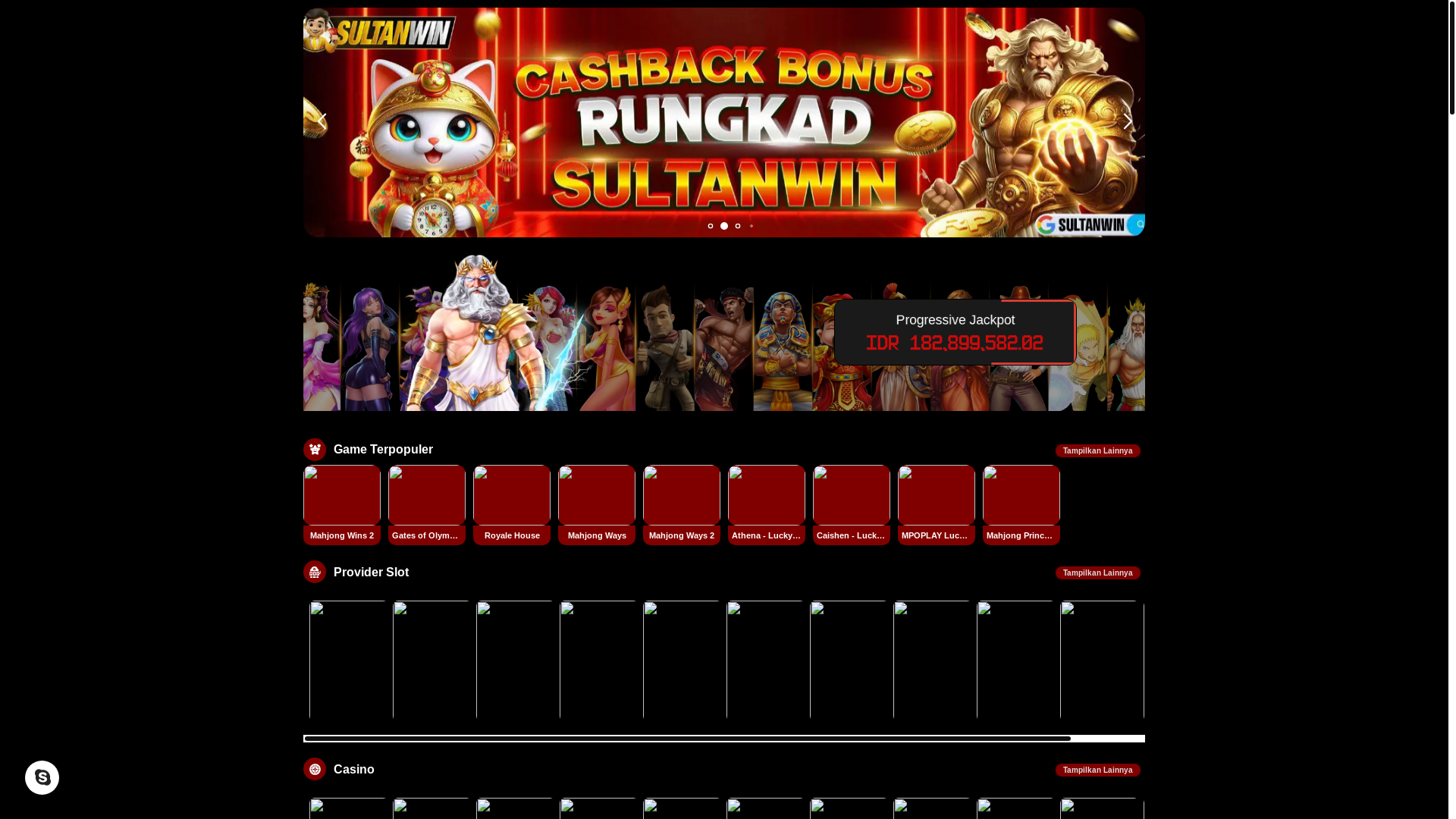Go to previous banner slide arrow
This screenshot has width=1456, height=819.
pyautogui.click(x=322, y=121)
